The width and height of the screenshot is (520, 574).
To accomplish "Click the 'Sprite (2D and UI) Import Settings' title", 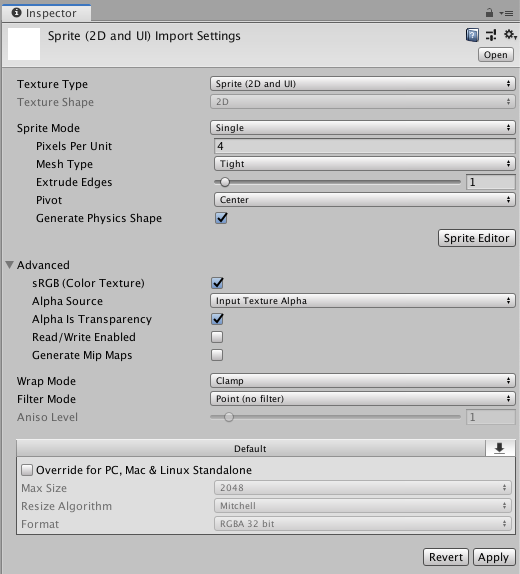I will coord(144,36).
